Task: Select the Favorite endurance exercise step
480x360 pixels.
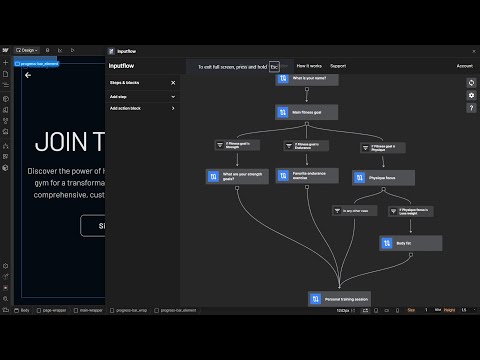Action: pos(307,176)
